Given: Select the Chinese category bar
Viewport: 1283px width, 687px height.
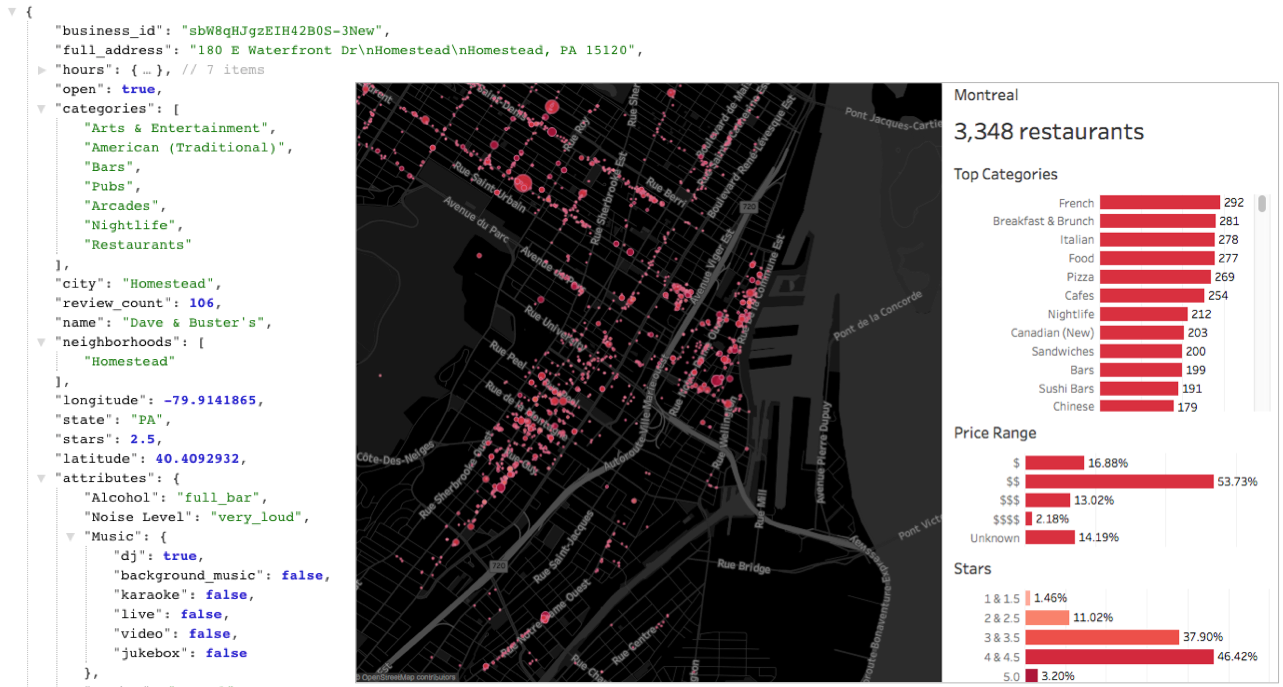Looking at the screenshot, I should tap(1137, 406).
